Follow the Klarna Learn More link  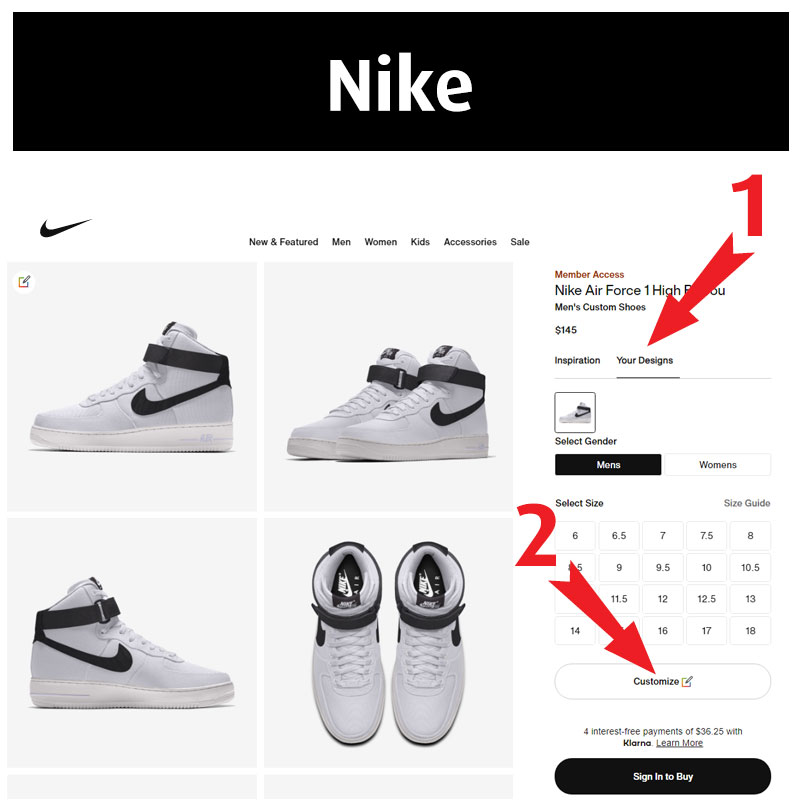click(679, 743)
